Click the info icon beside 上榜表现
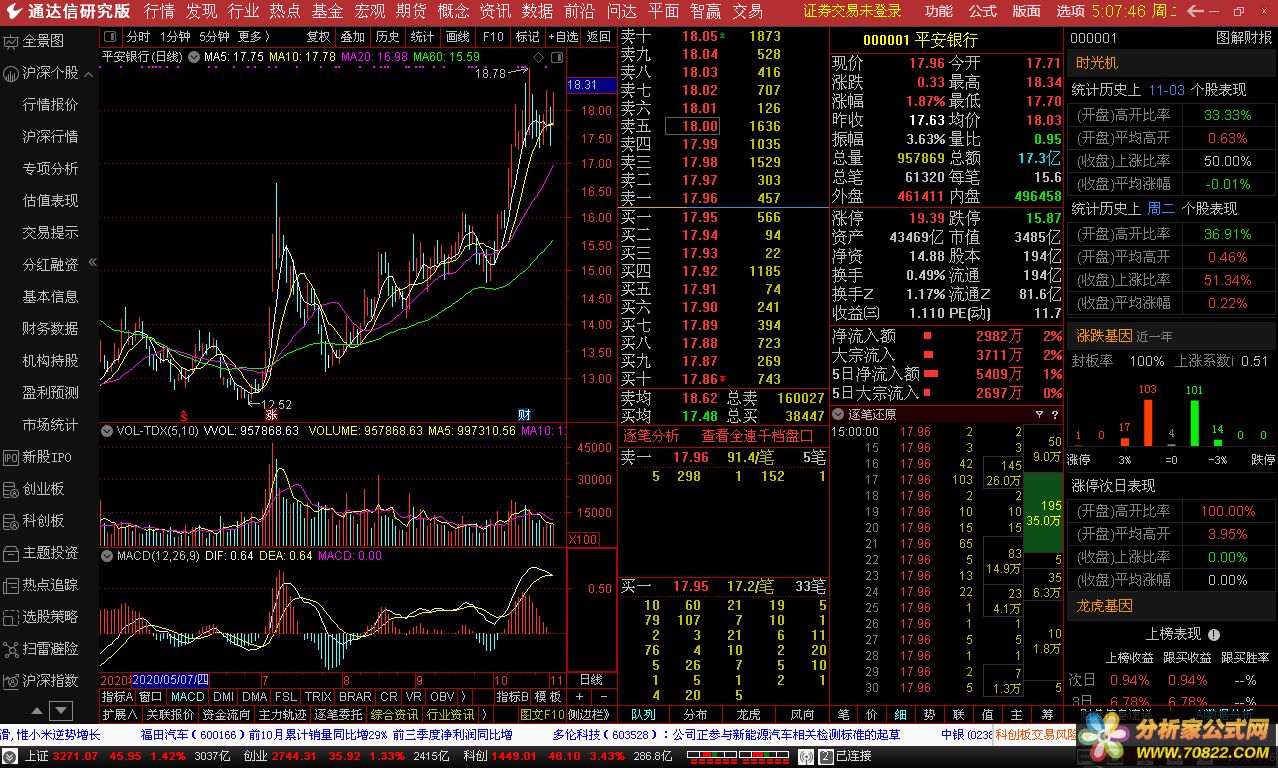Image resolution: width=1278 pixels, height=768 pixels. pyautogui.click(x=1214, y=634)
